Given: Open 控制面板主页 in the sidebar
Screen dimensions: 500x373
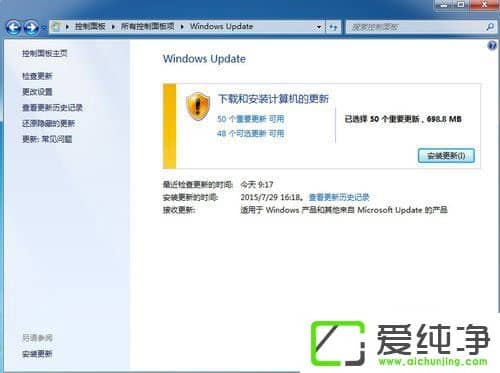Looking at the screenshot, I should (x=45, y=53).
